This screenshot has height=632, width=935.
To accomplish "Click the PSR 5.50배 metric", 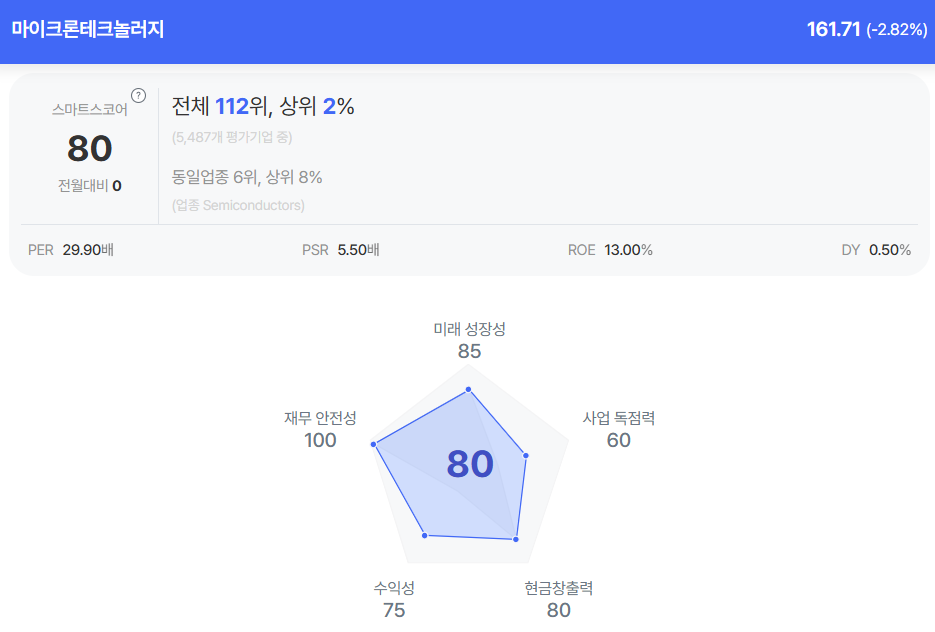I will (340, 250).
